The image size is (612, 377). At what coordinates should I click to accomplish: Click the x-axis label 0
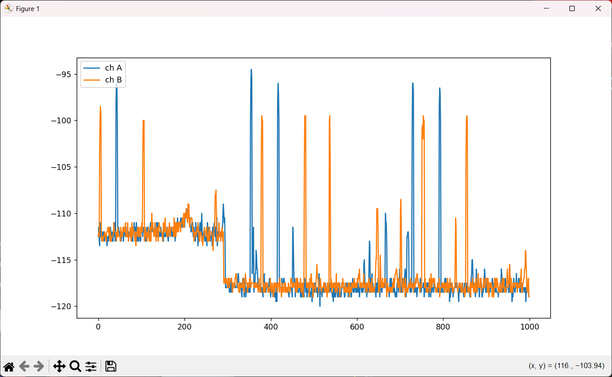tap(98, 327)
